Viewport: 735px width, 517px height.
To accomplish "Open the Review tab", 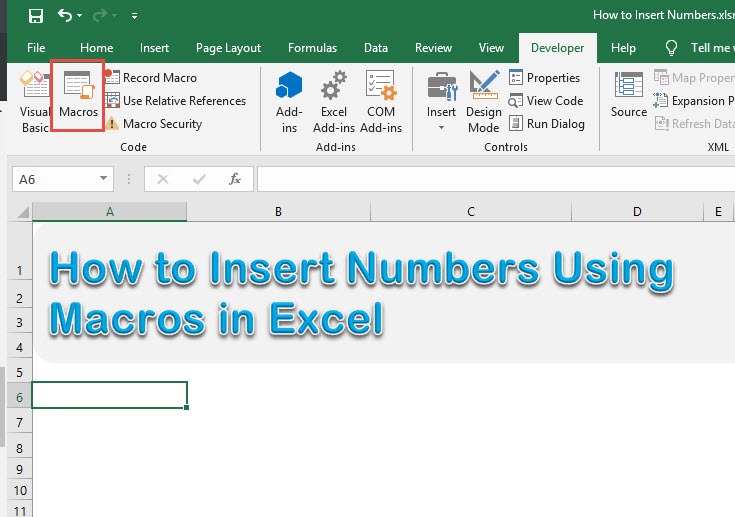I will click(433, 48).
